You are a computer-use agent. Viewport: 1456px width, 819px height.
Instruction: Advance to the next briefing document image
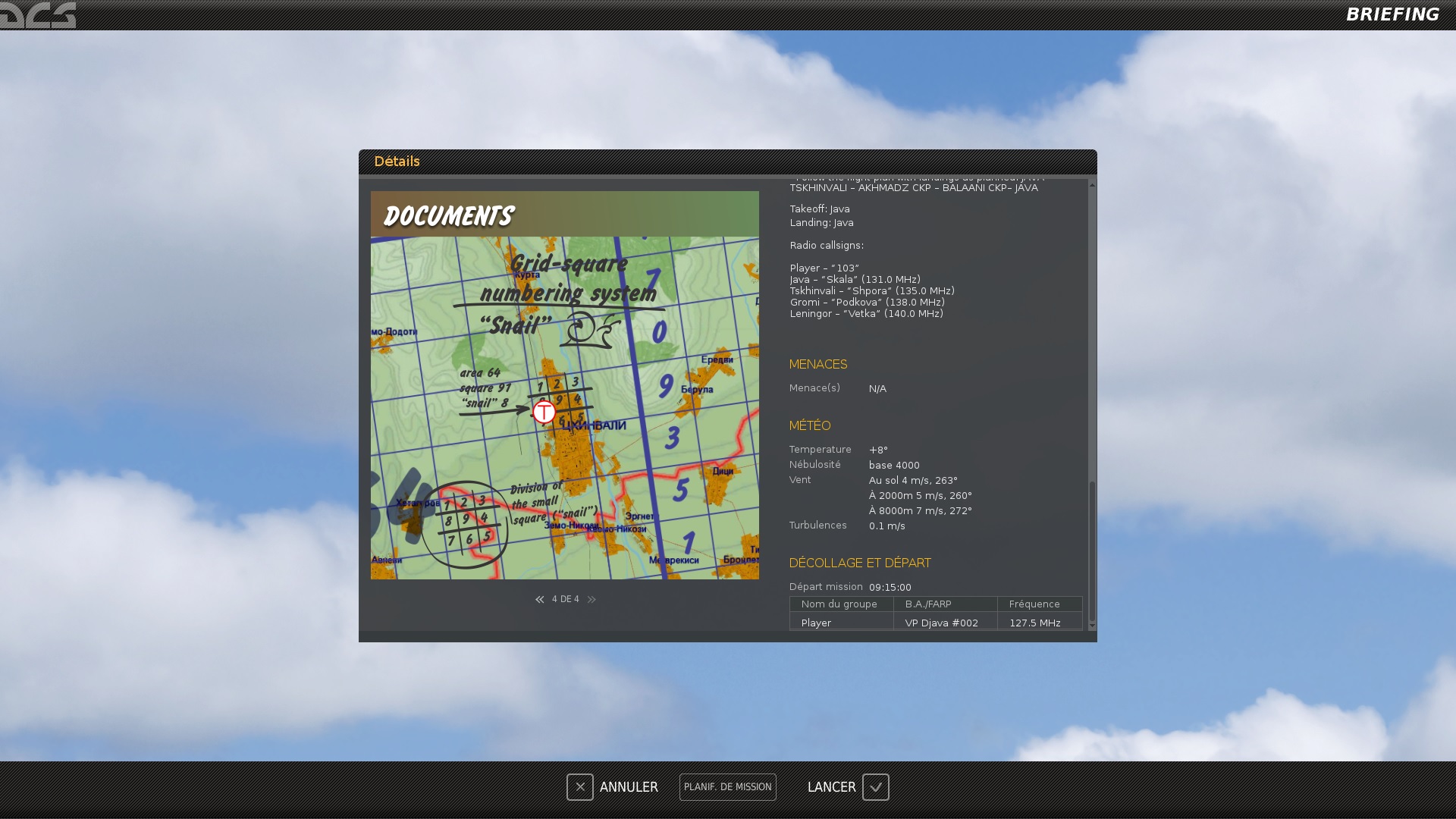591,600
